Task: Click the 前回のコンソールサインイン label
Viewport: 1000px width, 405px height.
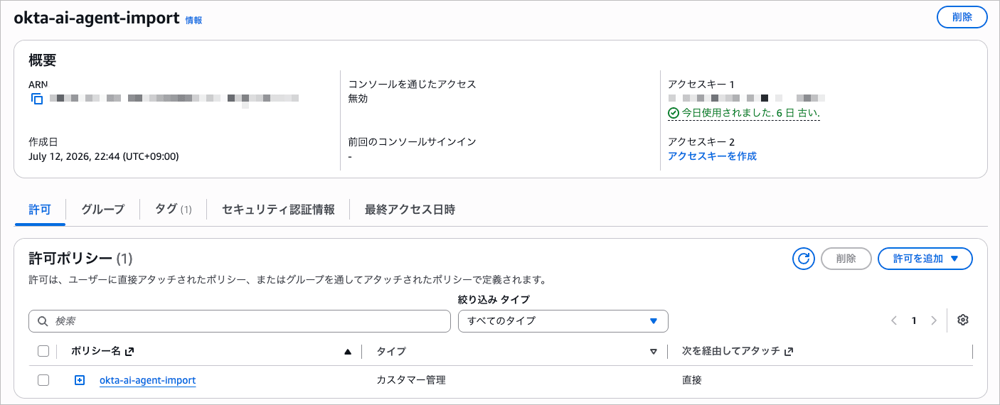Action: [412, 142]
